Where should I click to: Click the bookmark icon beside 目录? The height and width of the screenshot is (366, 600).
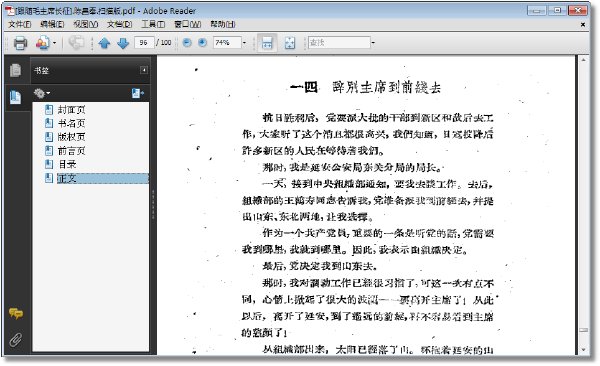tap(49, 165)
